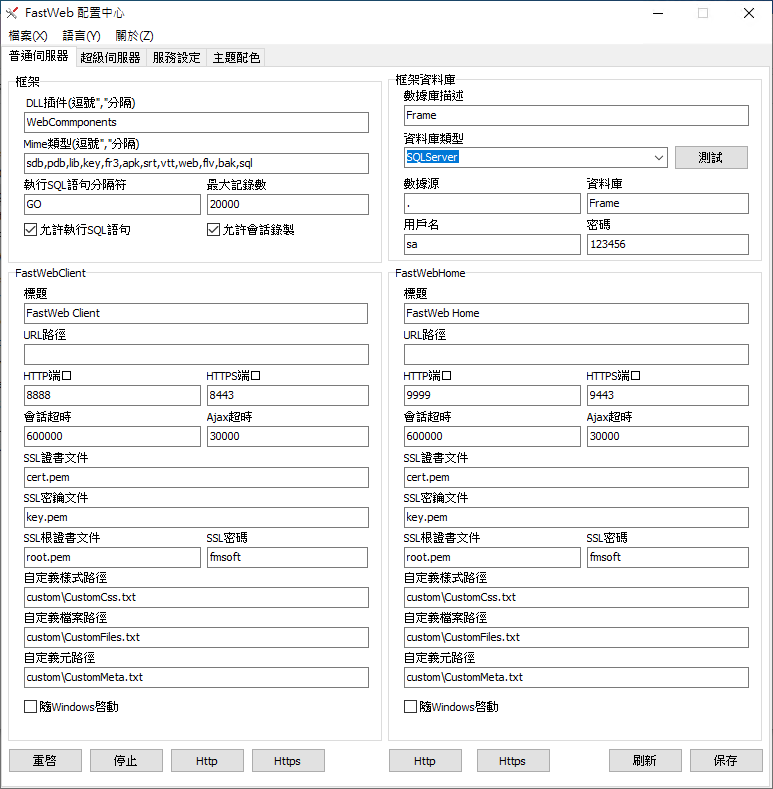This screenshot has height=789, width=773.
Task: Click the FastWeb app icon in title bar
Action: click(12, 13)
